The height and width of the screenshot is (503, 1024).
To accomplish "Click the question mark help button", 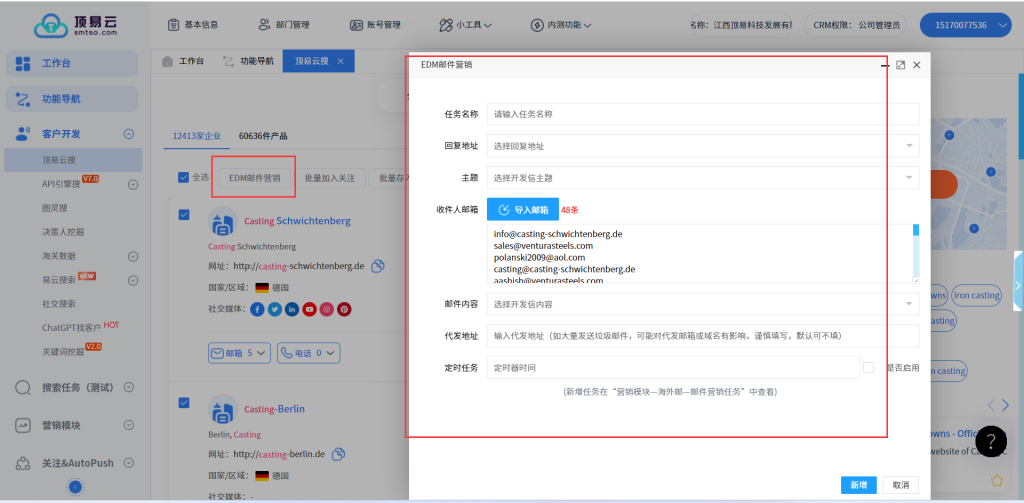I will coord(990,441).
